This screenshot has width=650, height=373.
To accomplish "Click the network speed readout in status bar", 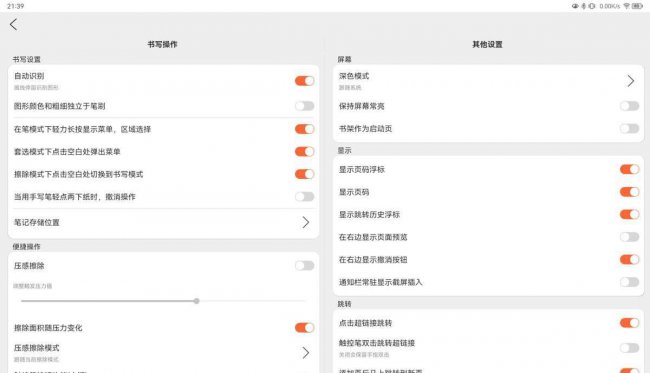I will pyautogui.click(x=610, y=6).
